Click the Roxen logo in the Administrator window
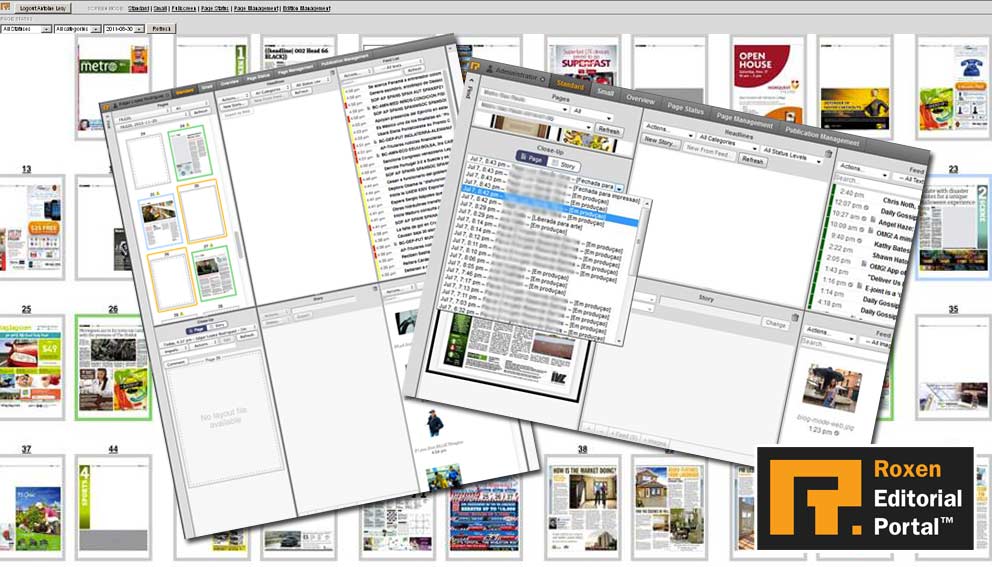The height and width of the screenshot is (567, 992). [474, 66]
